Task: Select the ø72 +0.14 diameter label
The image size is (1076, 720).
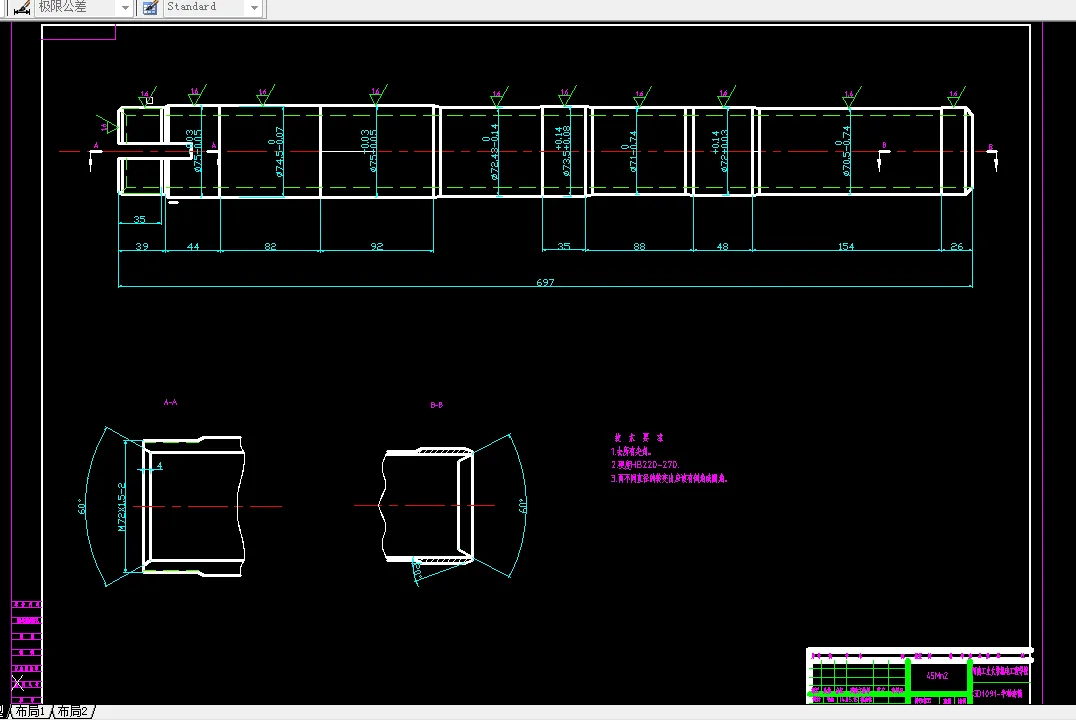Action: click(x=720, y=151)
